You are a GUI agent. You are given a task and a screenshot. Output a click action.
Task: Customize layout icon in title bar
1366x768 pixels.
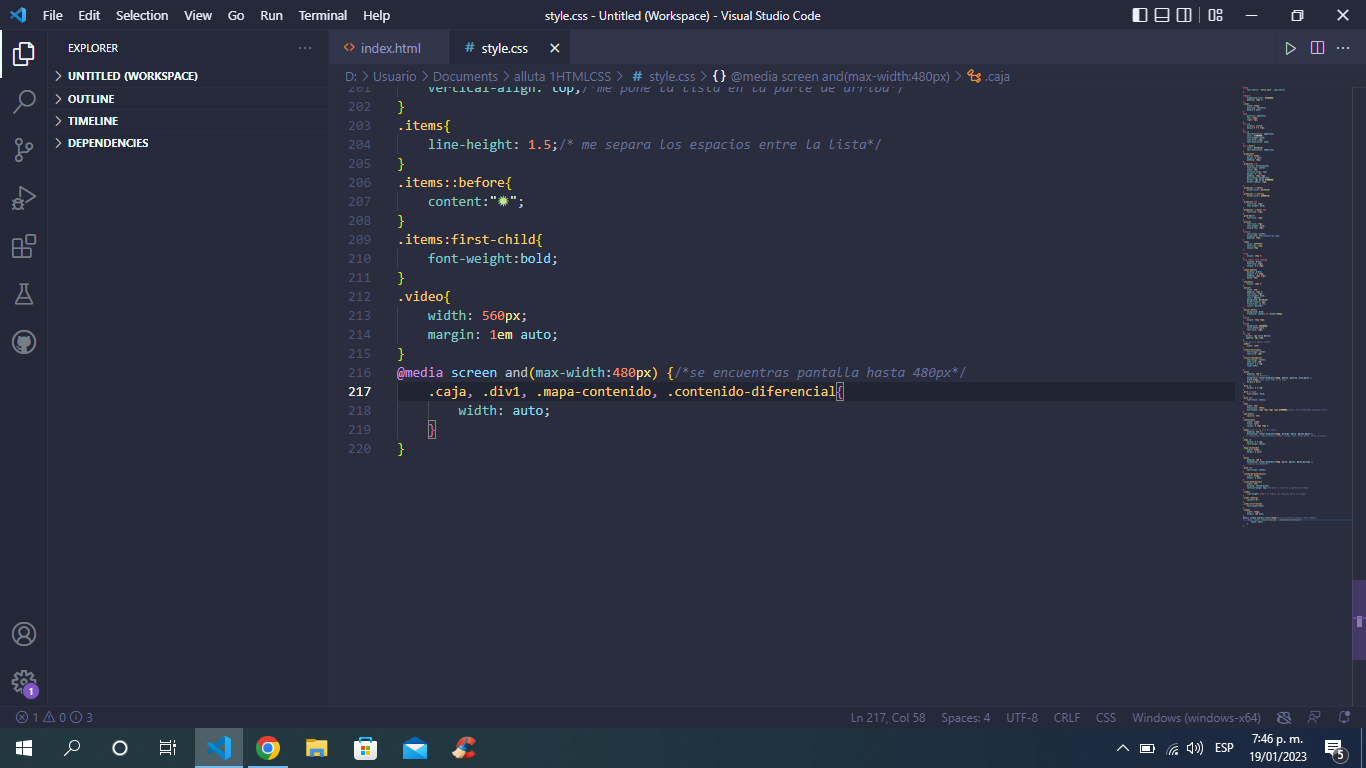pyautogui.click(x=1215, y=15)
